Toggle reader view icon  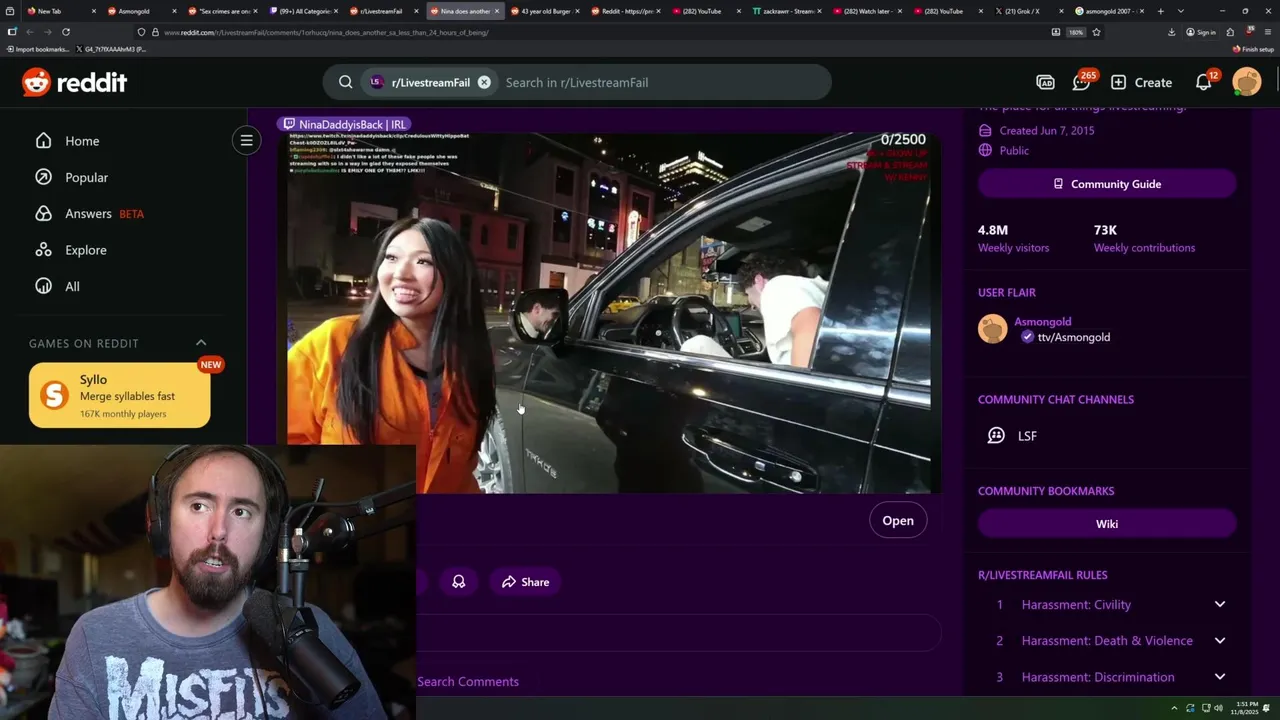1056,32
